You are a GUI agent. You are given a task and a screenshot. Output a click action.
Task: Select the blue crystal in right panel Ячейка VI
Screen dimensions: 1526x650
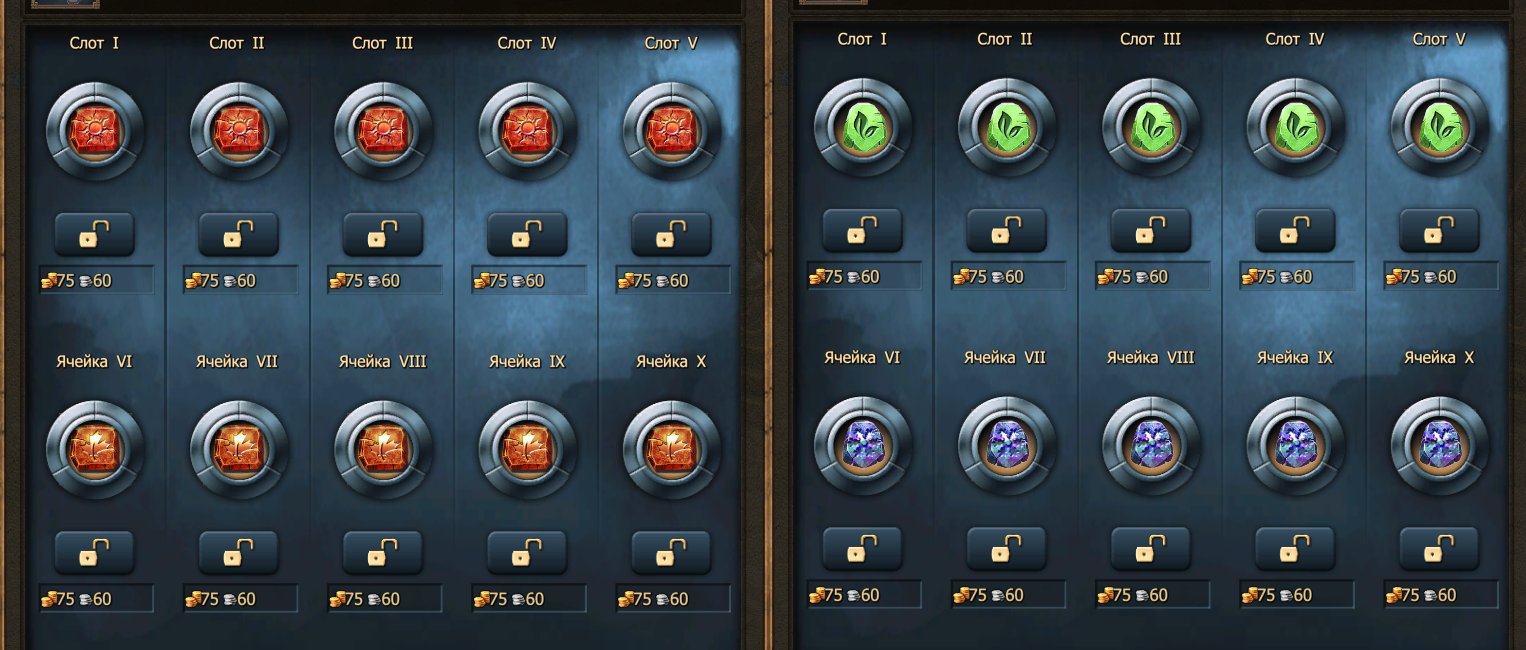[863, 445]
